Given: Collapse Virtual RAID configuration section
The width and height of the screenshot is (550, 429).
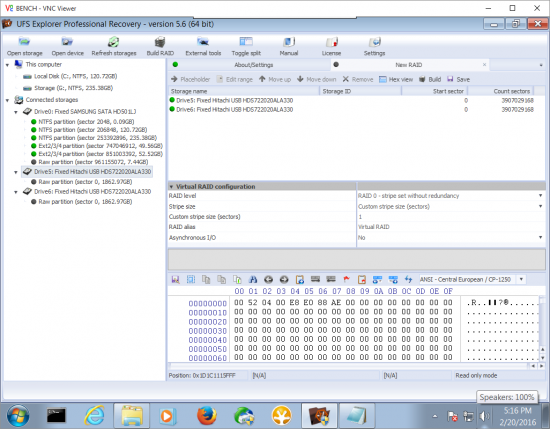Looking at the screenshot, I should (x=171, y=187).
